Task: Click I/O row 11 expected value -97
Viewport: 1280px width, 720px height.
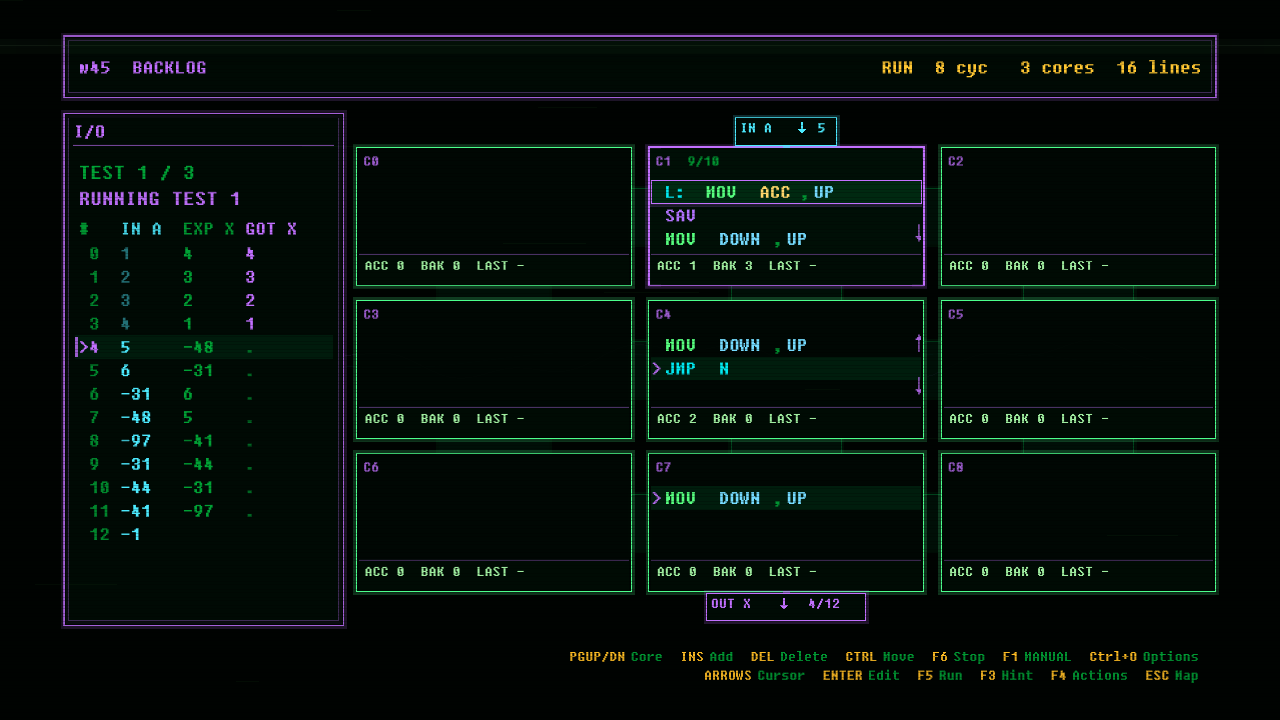Action: (x=198, y=511)
